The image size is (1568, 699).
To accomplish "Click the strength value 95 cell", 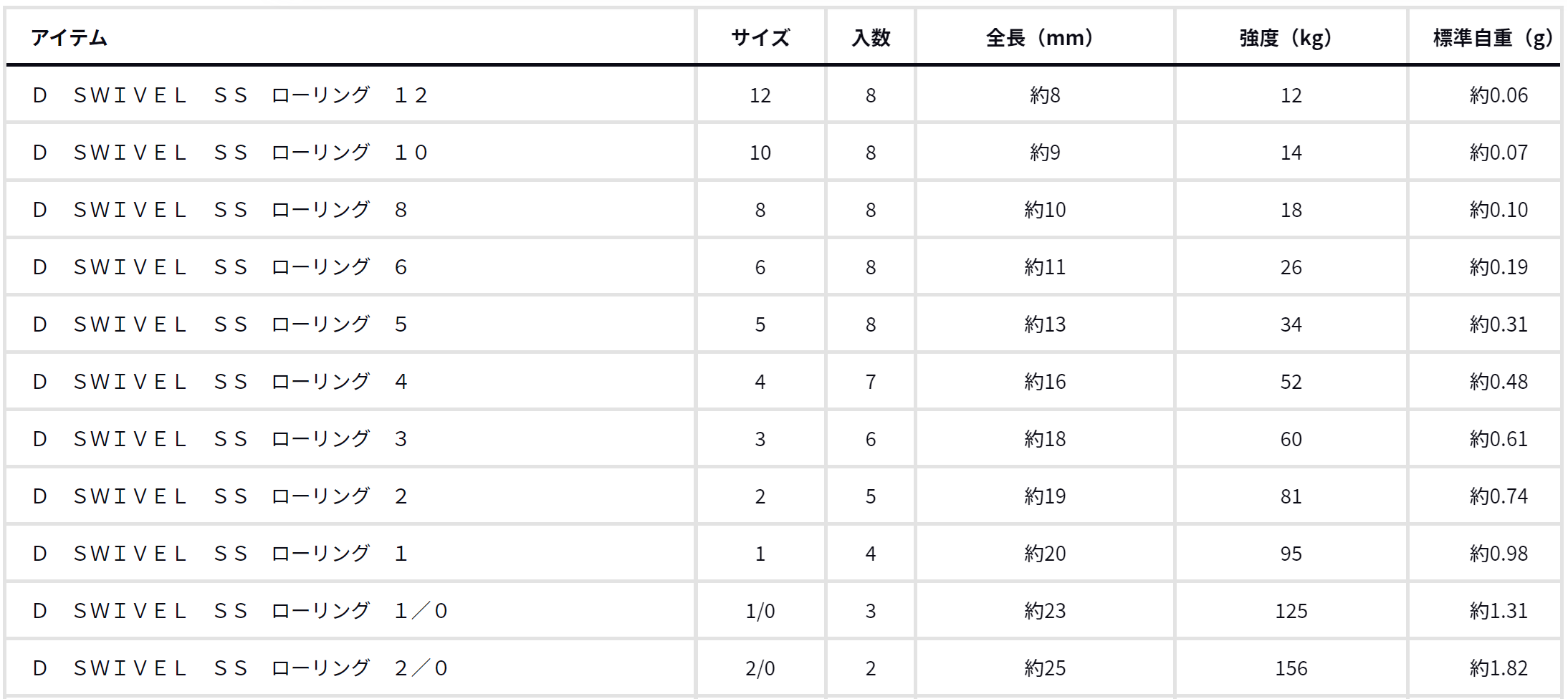I will 1291,554.
